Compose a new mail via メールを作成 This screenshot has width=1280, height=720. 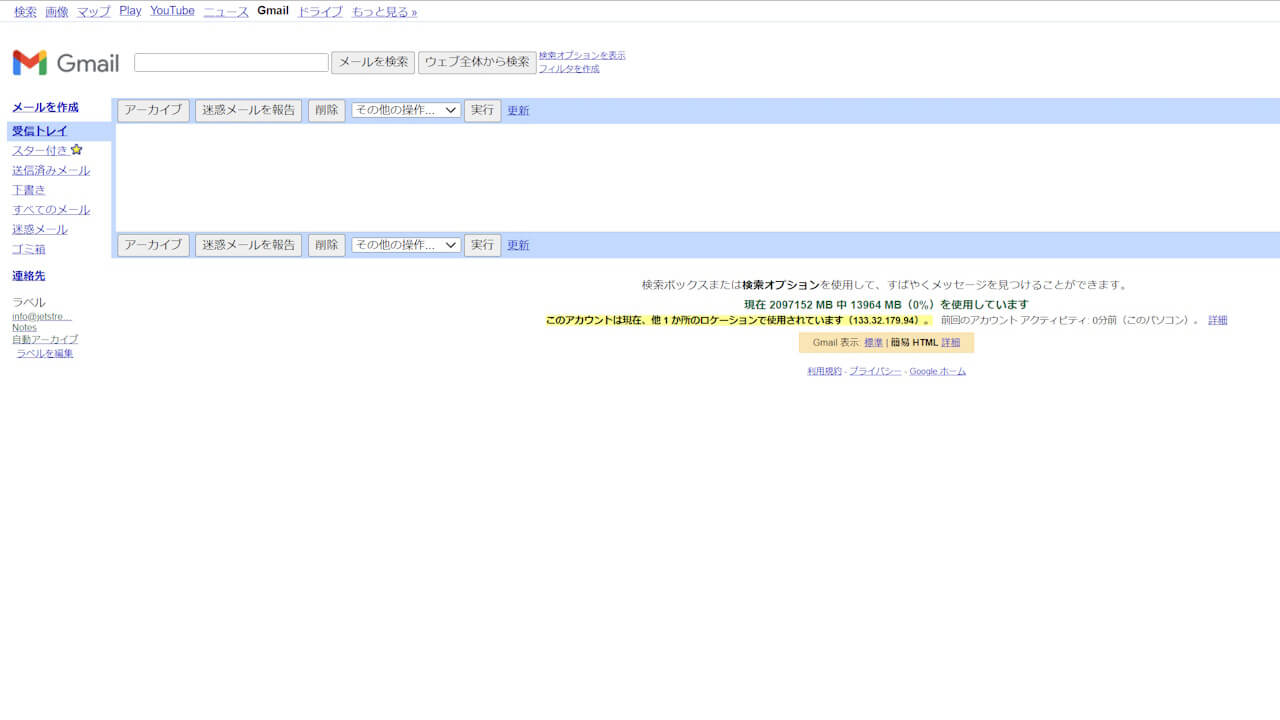click(x=44, y=107)
